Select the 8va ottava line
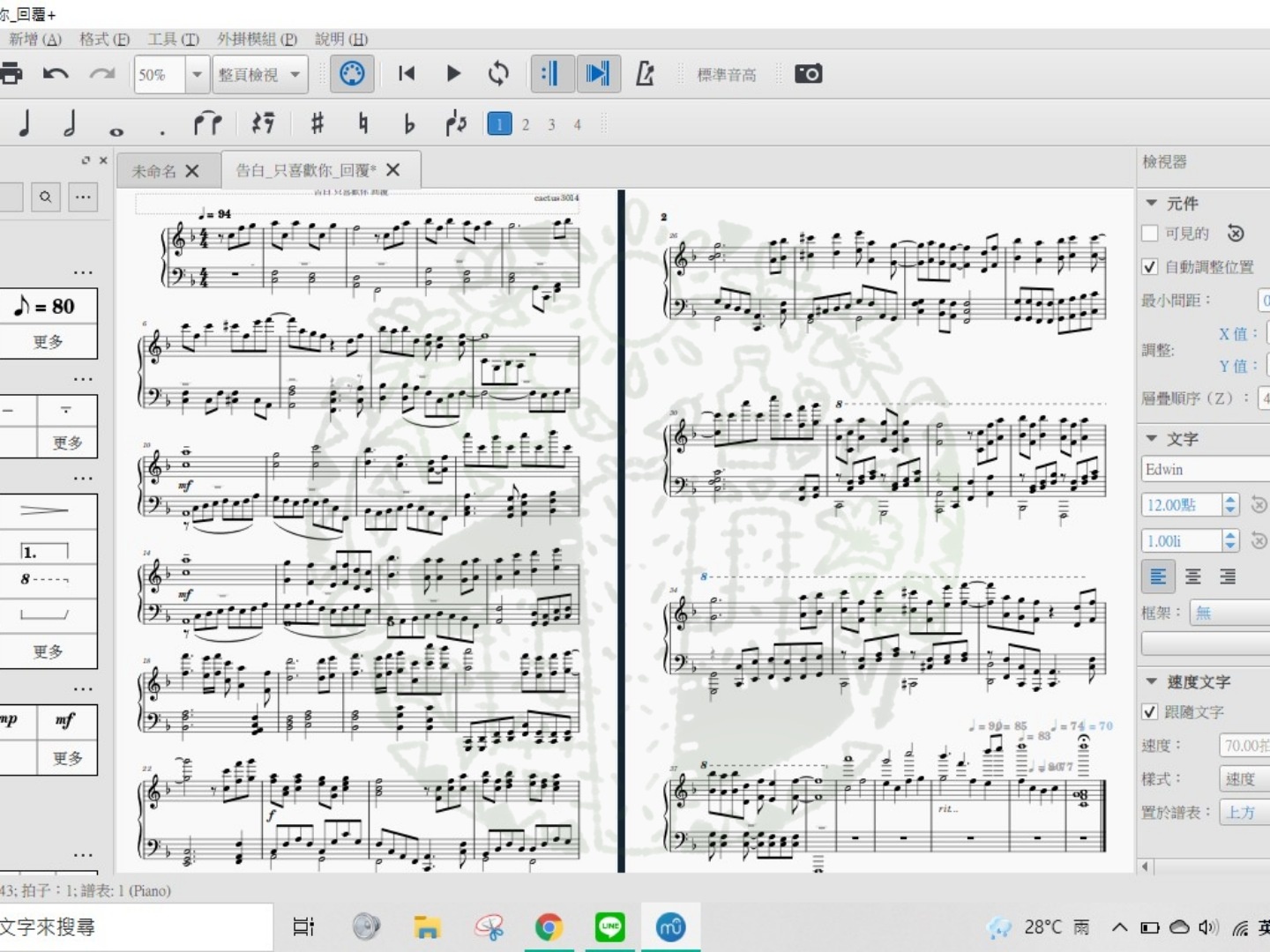This screenshot has width=1270, height=952. coord(44,579)
